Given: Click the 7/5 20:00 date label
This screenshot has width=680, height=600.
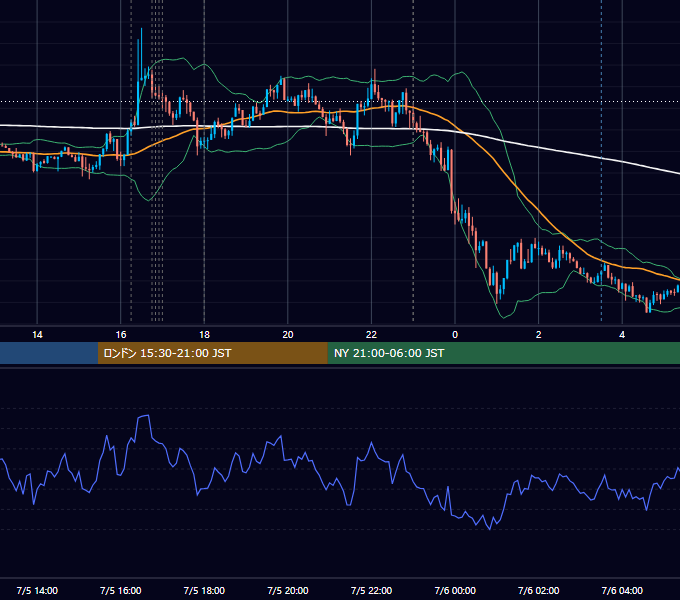Looking at the screenshot, I should [x=288, y=590].
